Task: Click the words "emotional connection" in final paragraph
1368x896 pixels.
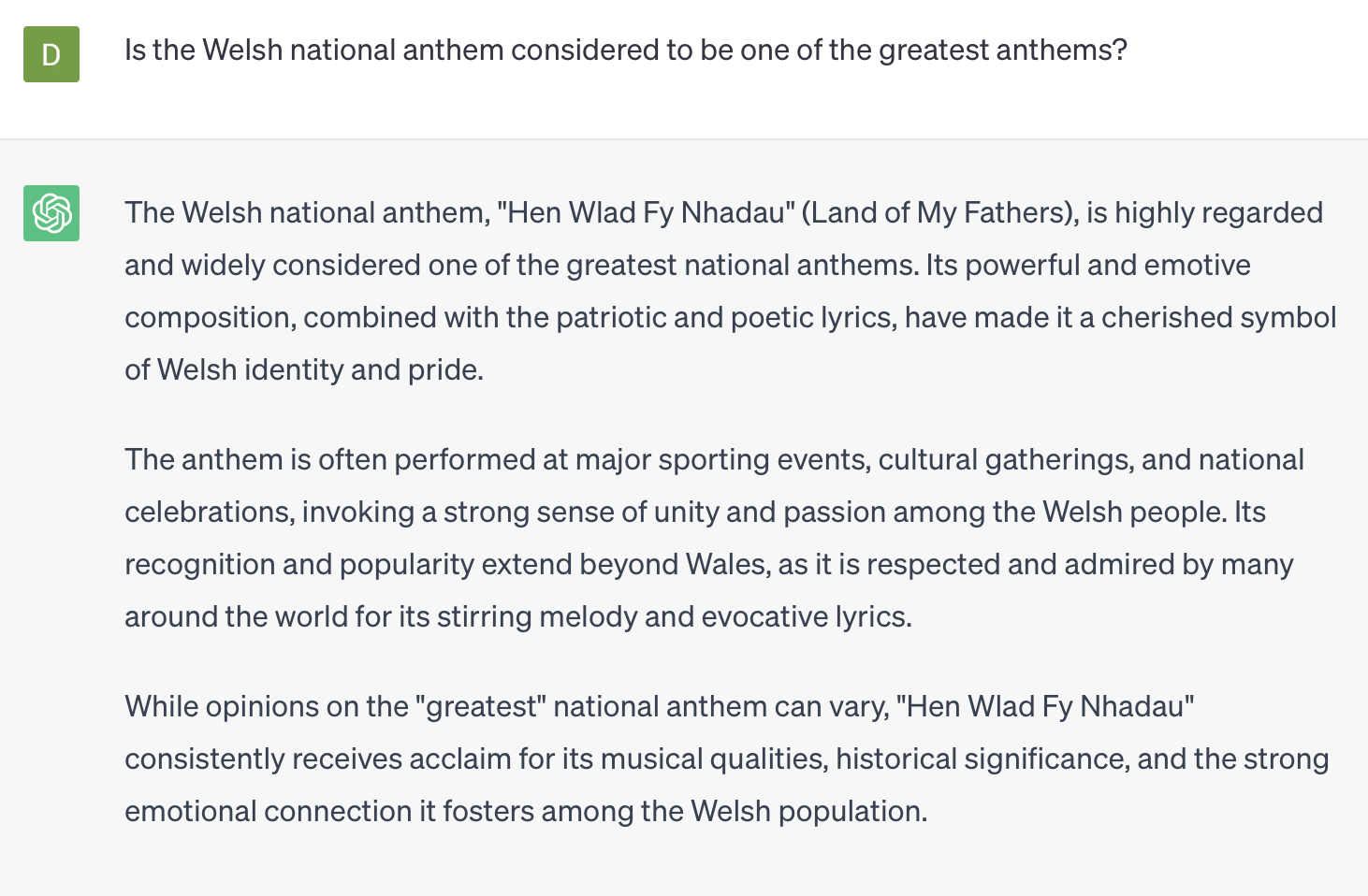Action: coord(268,811)
